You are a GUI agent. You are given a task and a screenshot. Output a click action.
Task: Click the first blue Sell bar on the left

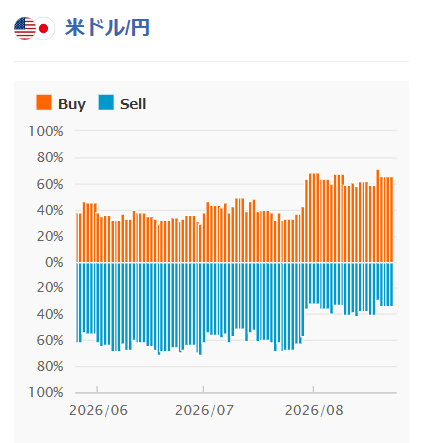(x=77, y=302)
